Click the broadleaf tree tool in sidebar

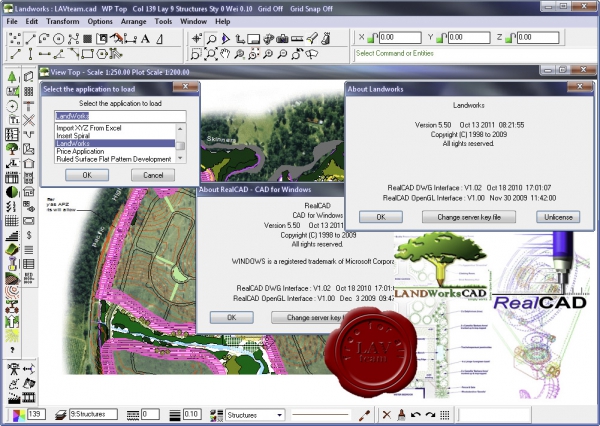point(12,149)
